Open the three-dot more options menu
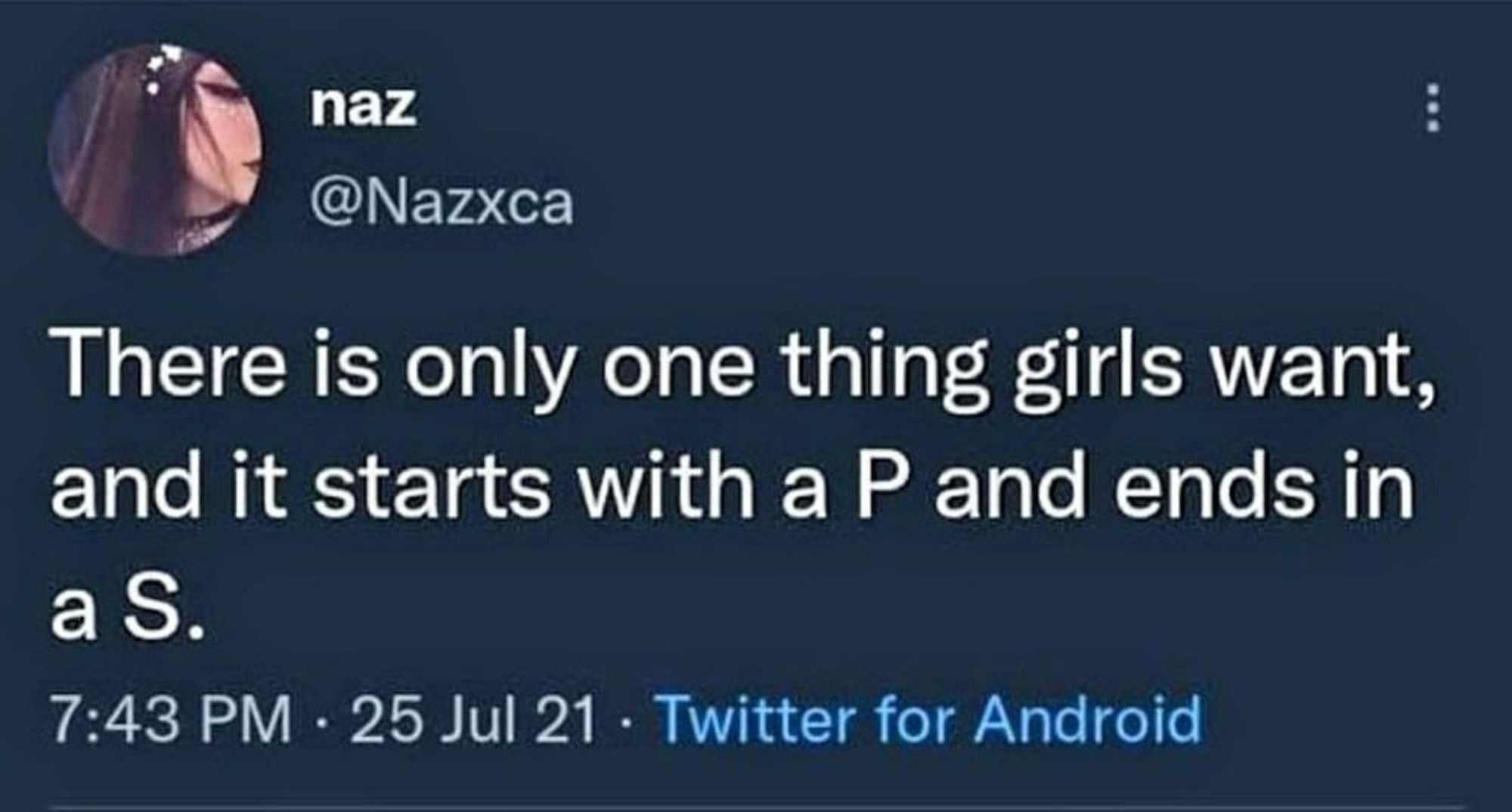Screen dimensions: 1512x812 (x=1430, y=119)
